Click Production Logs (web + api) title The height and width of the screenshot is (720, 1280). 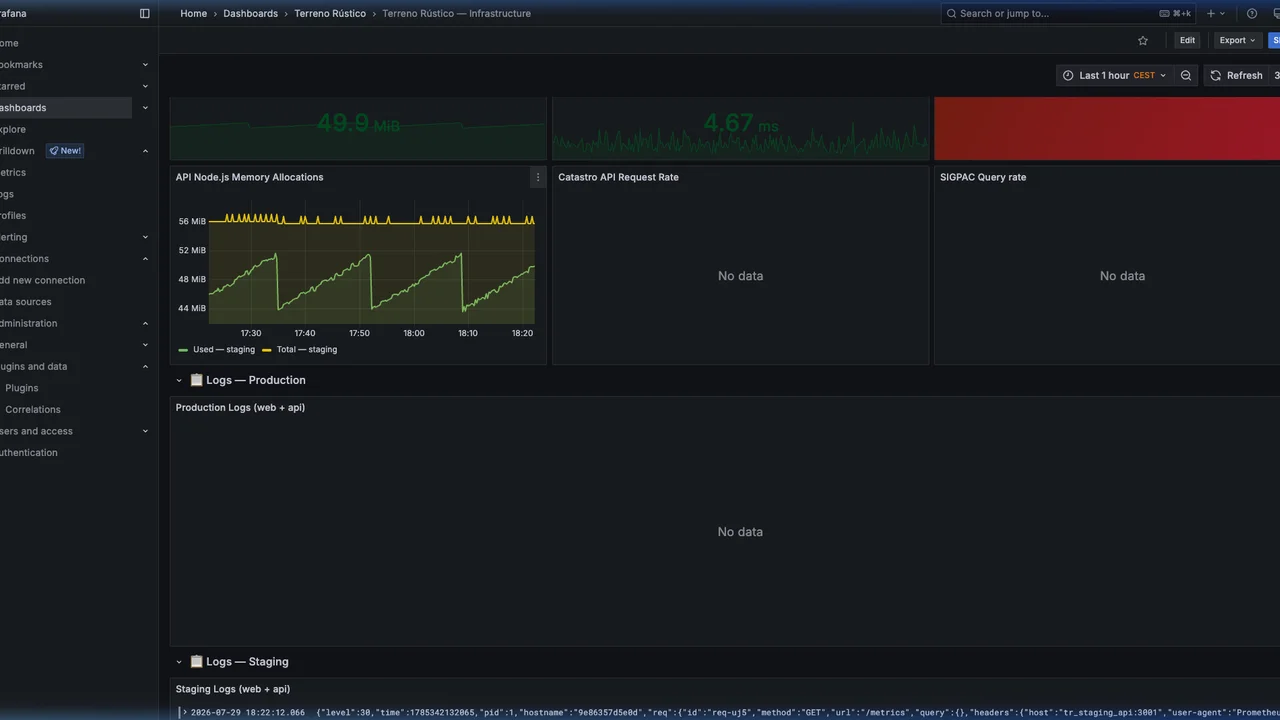coord(240,408)
